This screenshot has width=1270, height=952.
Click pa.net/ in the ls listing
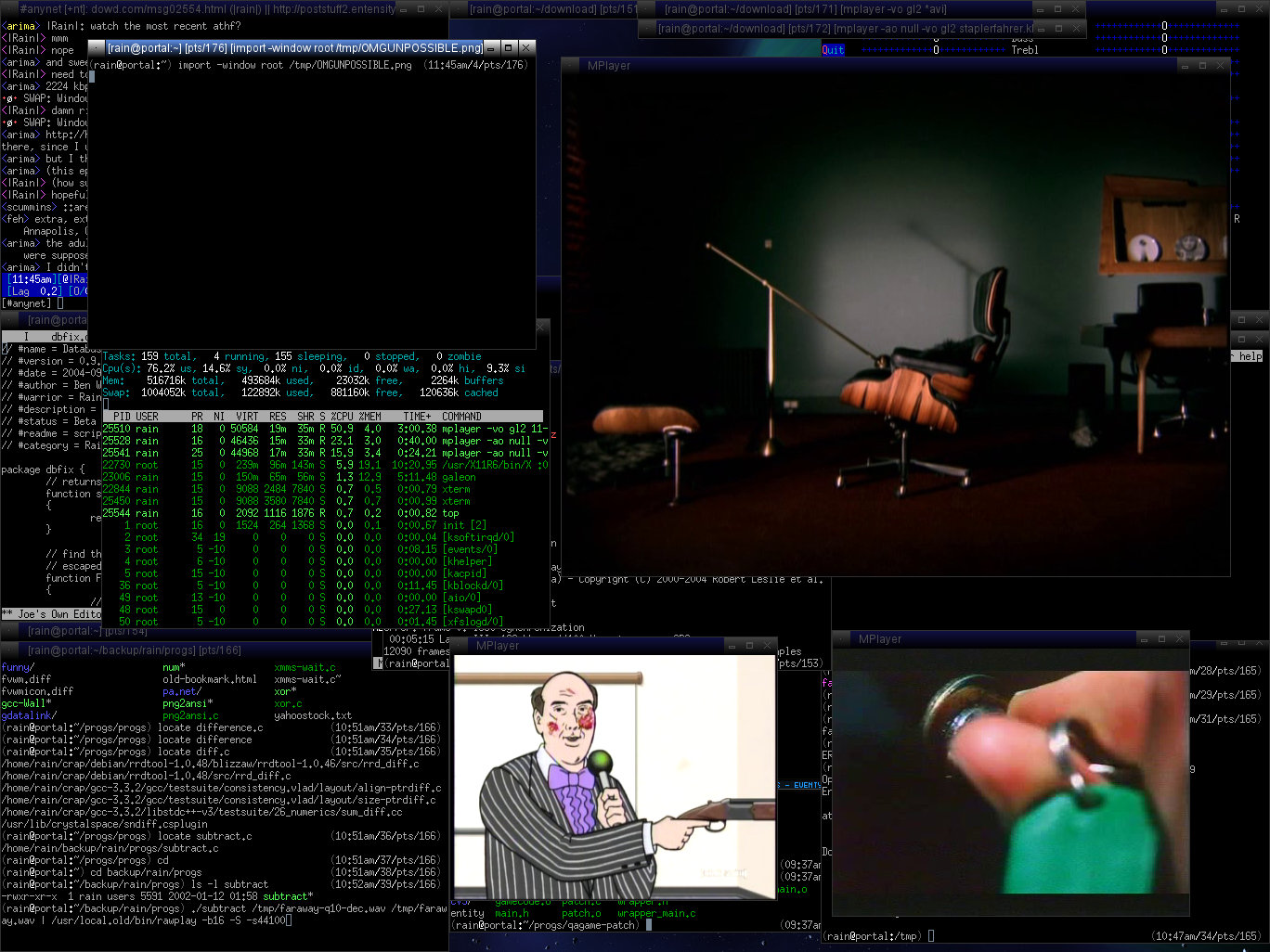click(182, 691)
